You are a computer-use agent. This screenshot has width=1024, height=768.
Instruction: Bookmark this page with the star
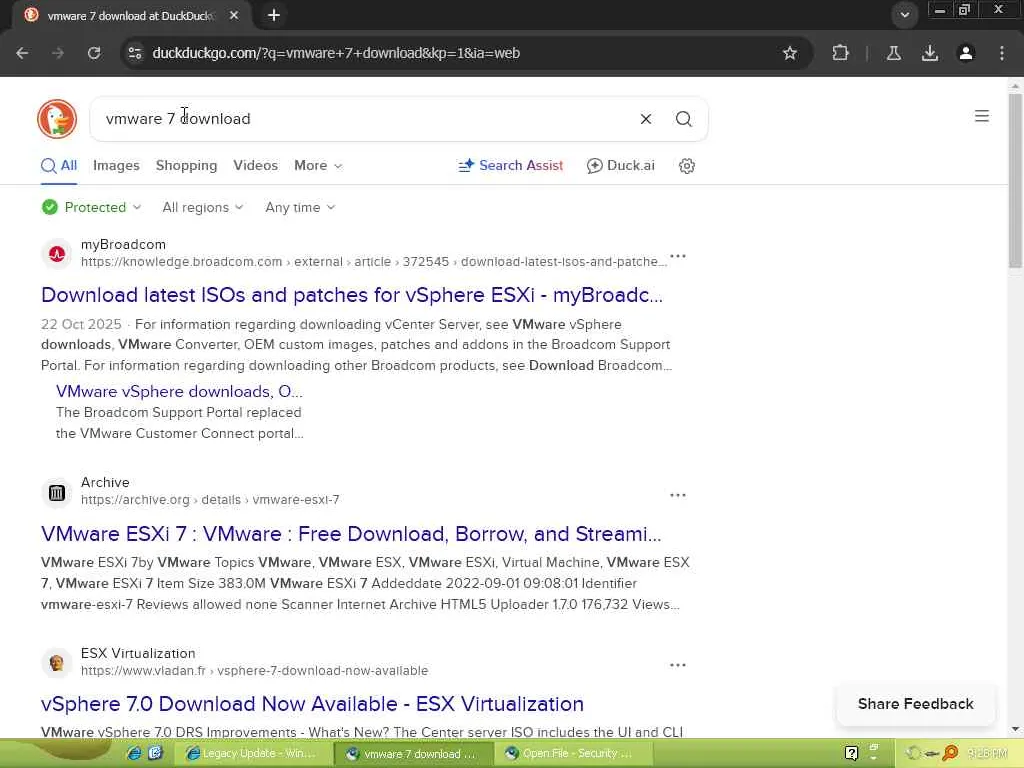790,53
